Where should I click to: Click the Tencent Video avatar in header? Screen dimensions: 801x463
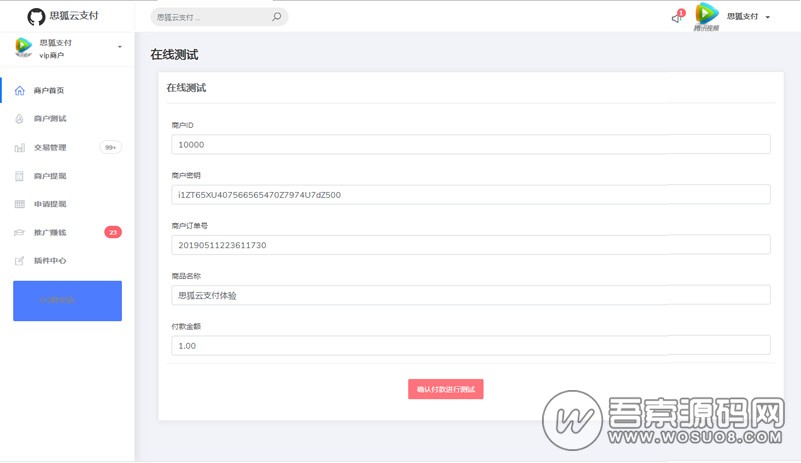[707, 15]
